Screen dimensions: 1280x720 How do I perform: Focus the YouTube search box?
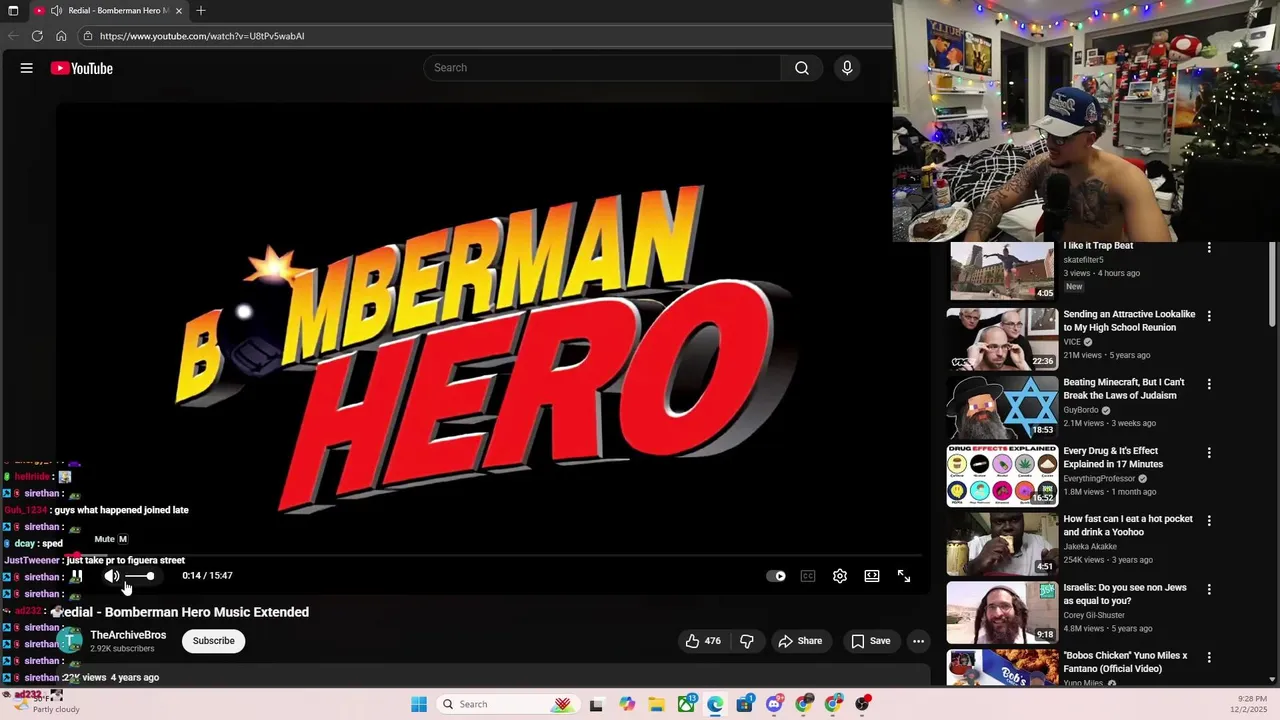point(603,68)
